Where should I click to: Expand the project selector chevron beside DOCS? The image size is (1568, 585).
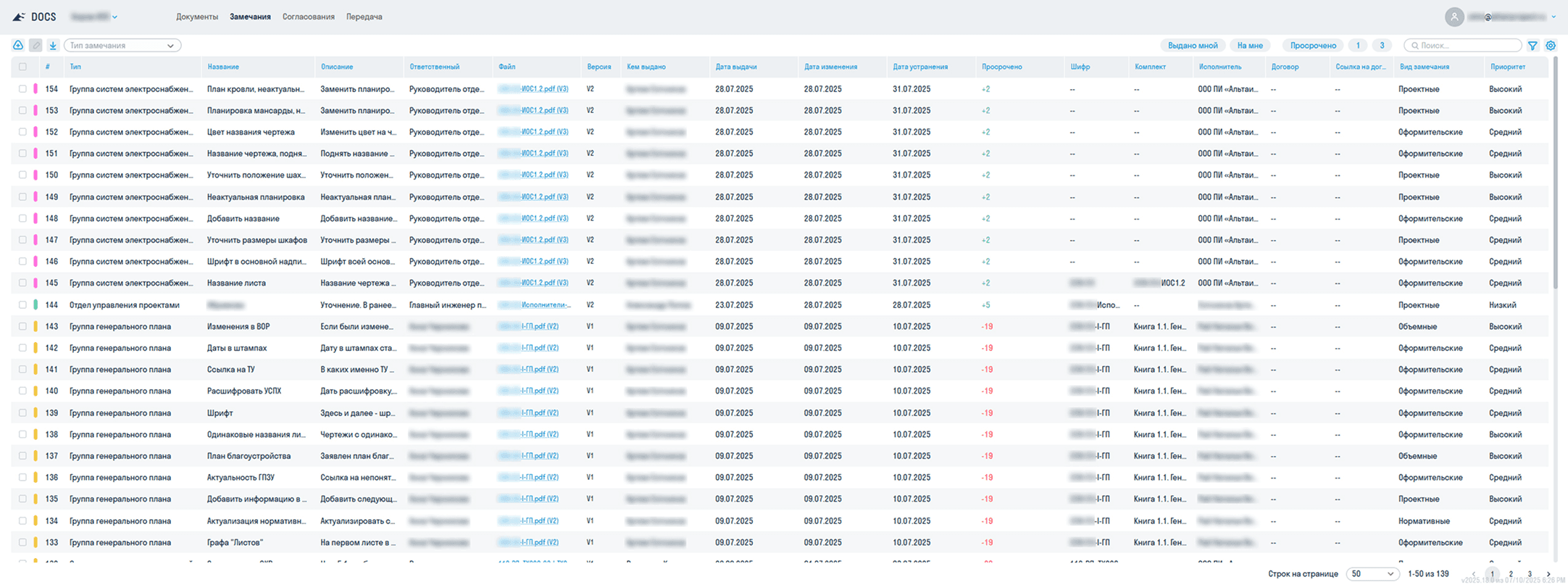[x=115, y=17]
